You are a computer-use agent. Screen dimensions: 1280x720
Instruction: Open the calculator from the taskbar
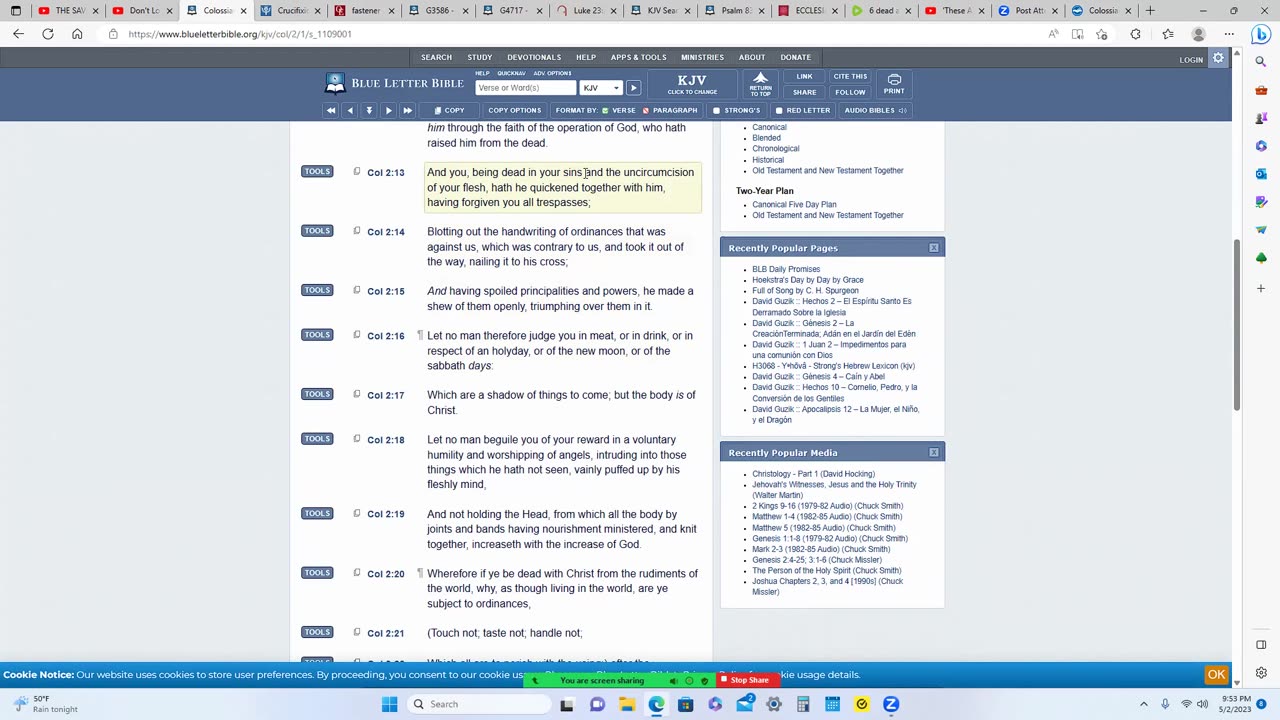(x=803, y=704)
